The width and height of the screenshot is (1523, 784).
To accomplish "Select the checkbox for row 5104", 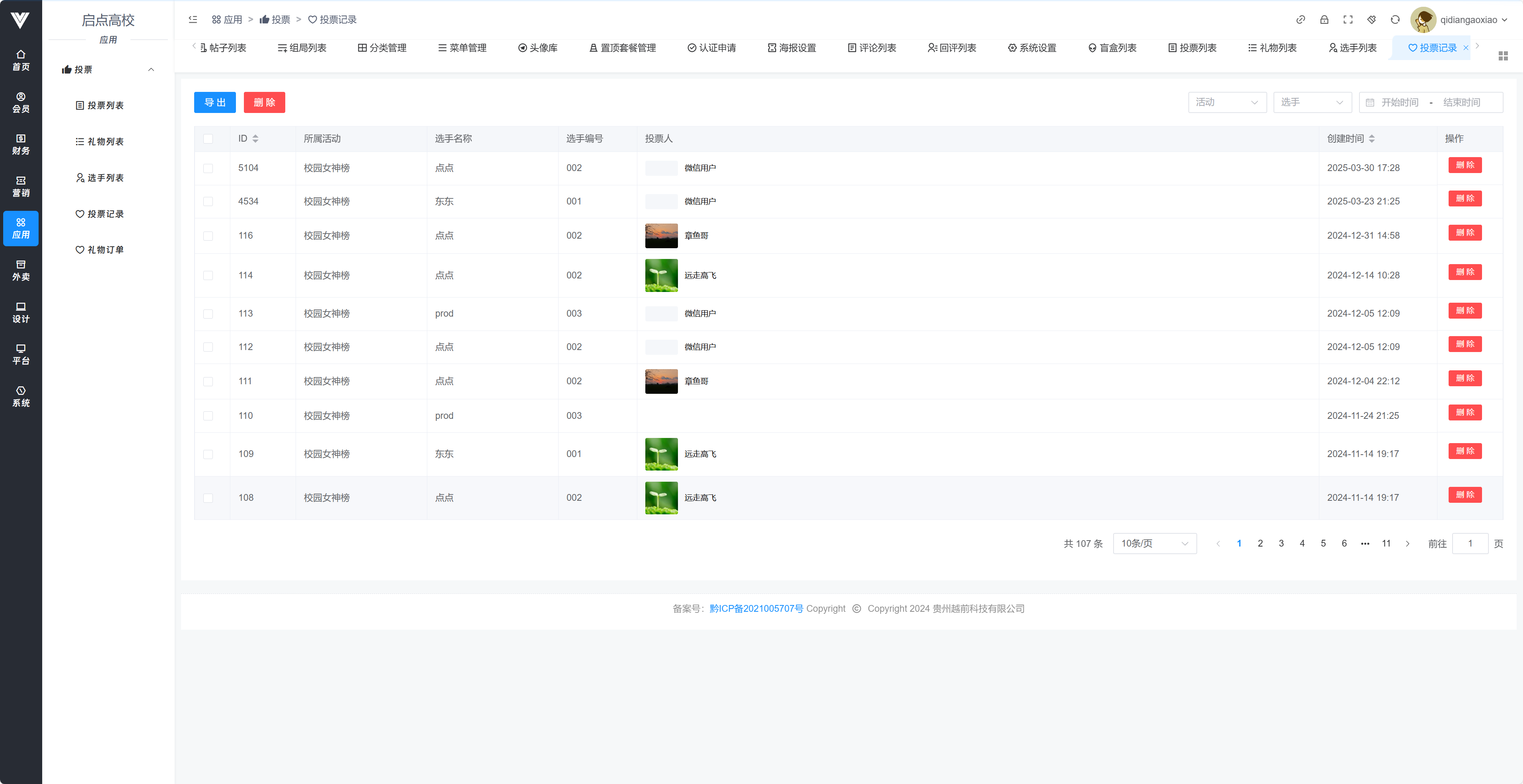I will pyautogui.click(x=208, y=169).
